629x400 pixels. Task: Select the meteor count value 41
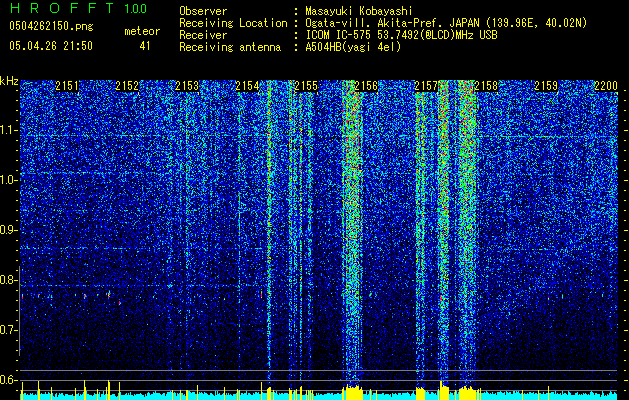(x=145, y=46)
